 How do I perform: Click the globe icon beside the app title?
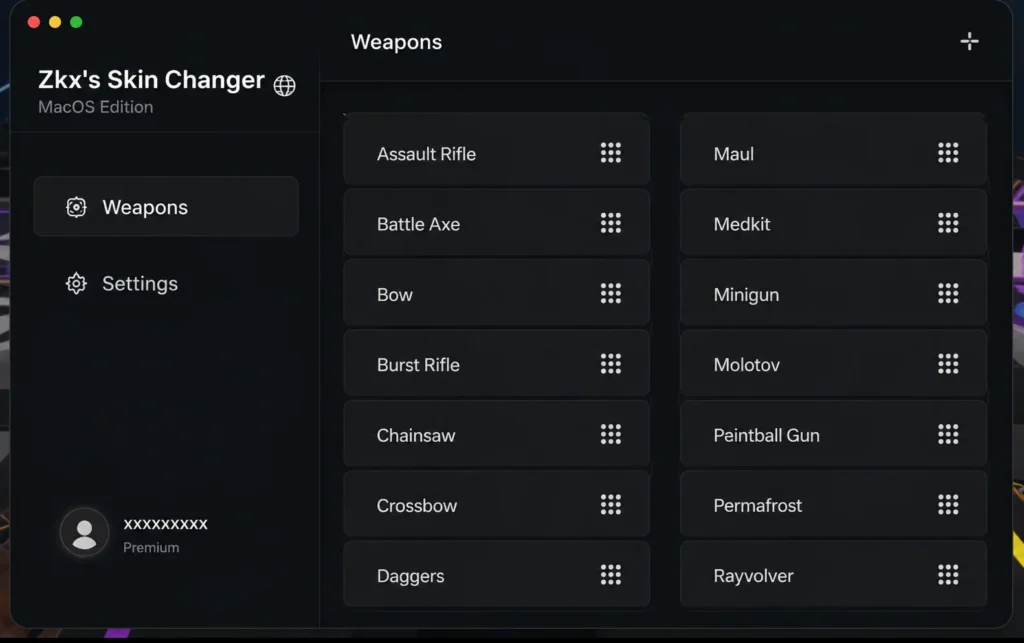tap(284, 86)
